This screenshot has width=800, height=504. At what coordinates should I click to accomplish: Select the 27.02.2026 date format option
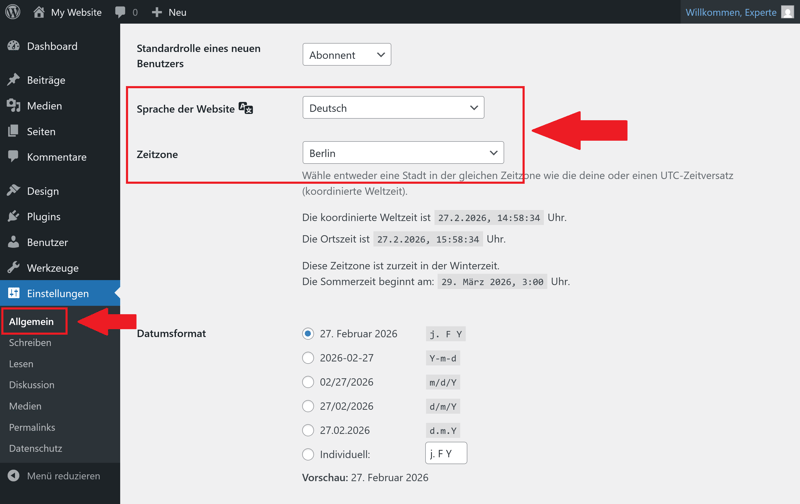click(308, 430)
